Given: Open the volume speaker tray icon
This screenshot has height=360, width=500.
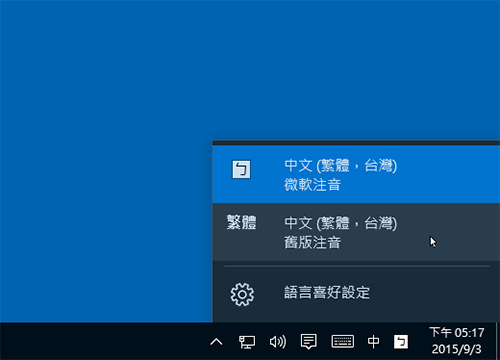Looking at the screenshot, I should [x=278, y=342].
